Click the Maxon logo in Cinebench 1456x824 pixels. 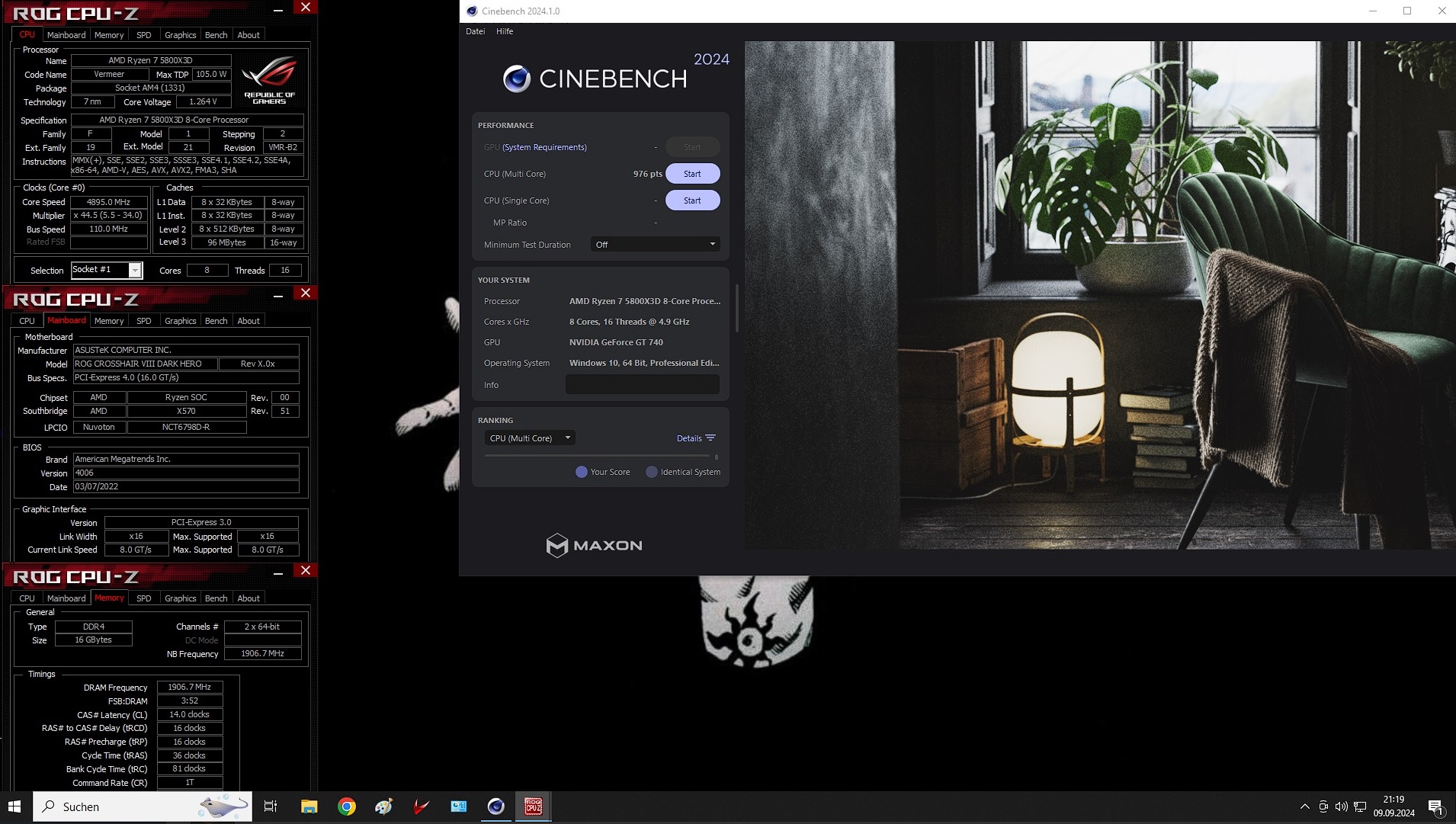(x=595, y=545)
